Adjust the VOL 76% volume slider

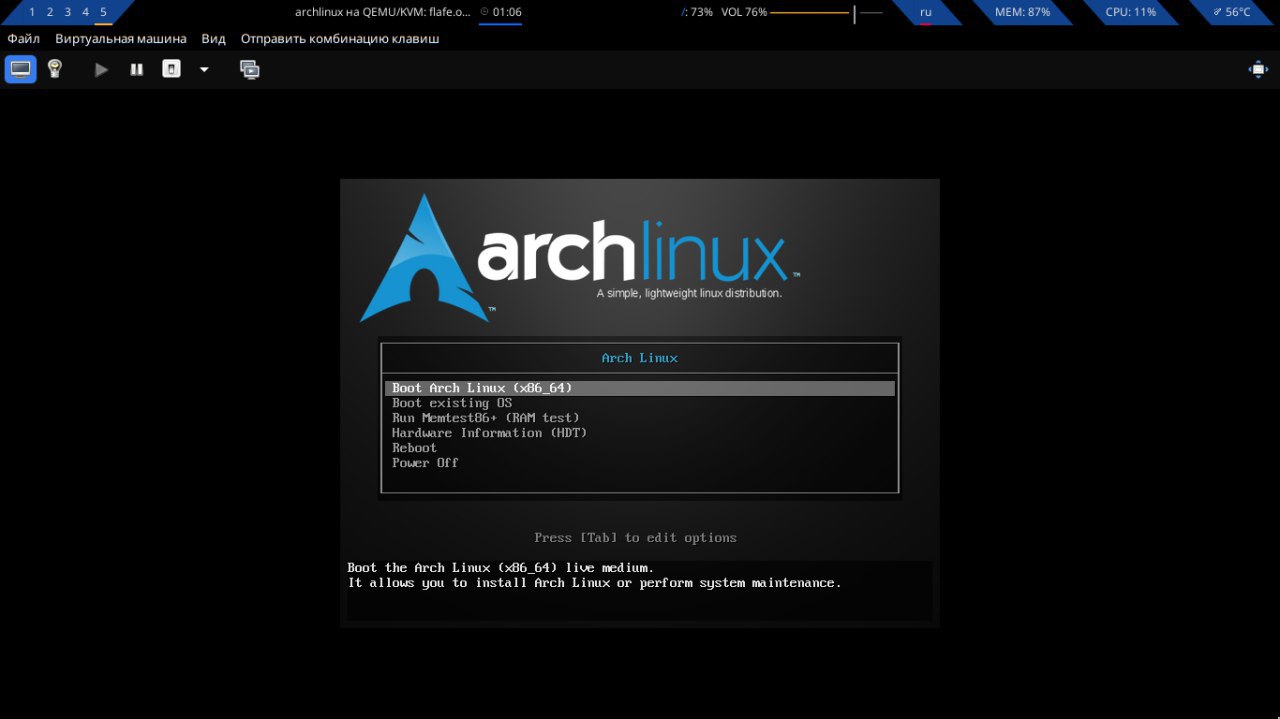click(826, 12)
